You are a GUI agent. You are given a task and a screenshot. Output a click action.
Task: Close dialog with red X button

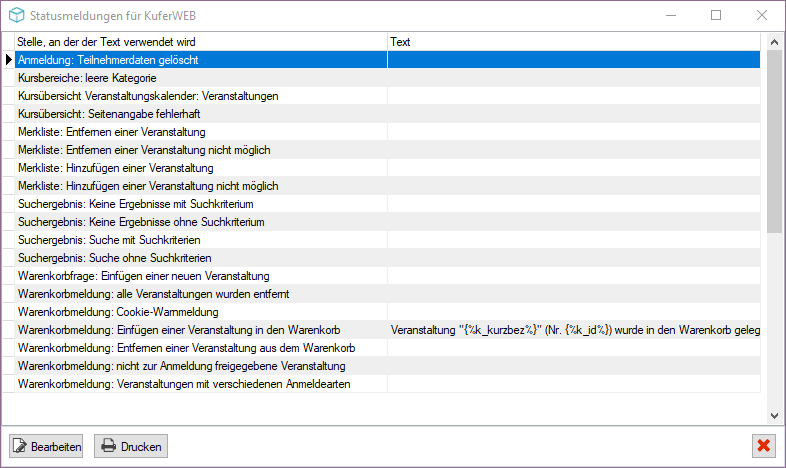[x=763, y=445]
